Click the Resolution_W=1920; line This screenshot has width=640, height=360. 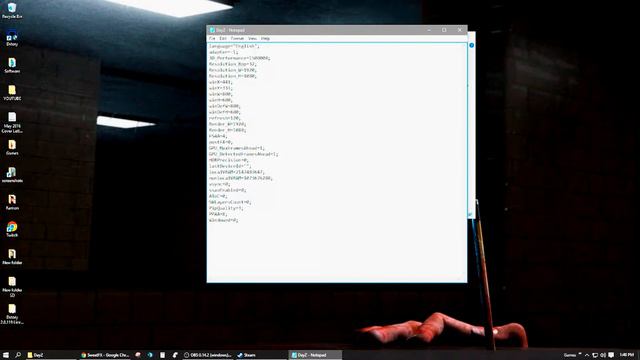232,70
